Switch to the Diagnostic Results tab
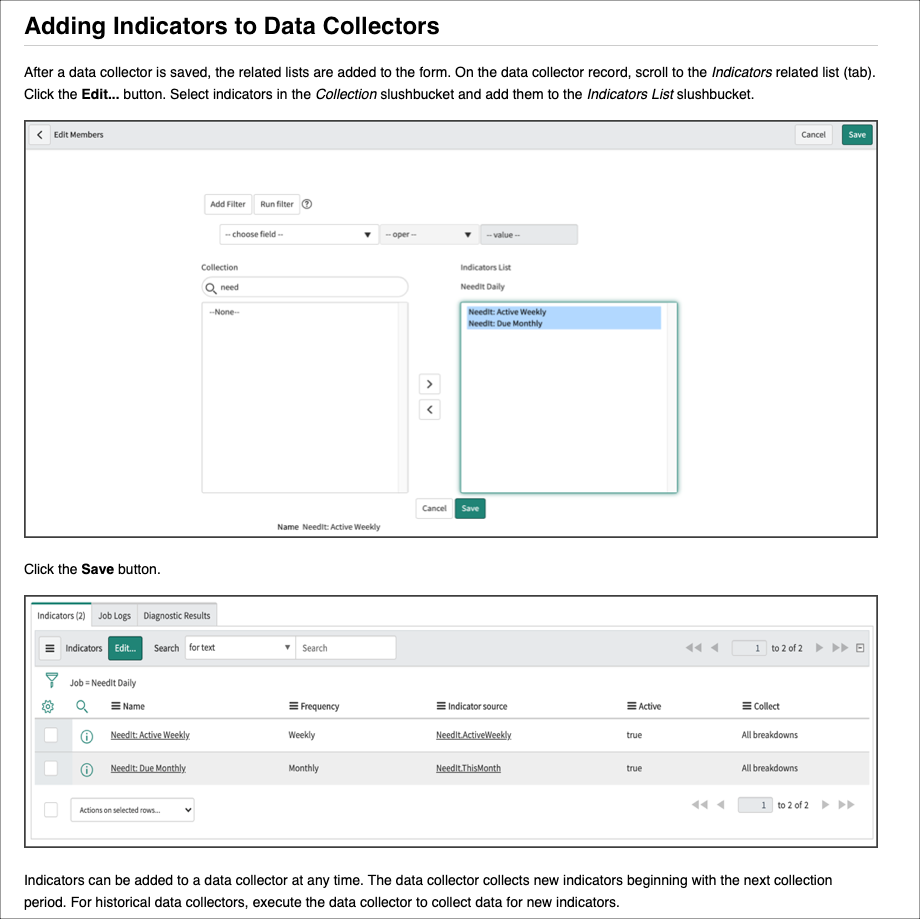 (178, 616)
